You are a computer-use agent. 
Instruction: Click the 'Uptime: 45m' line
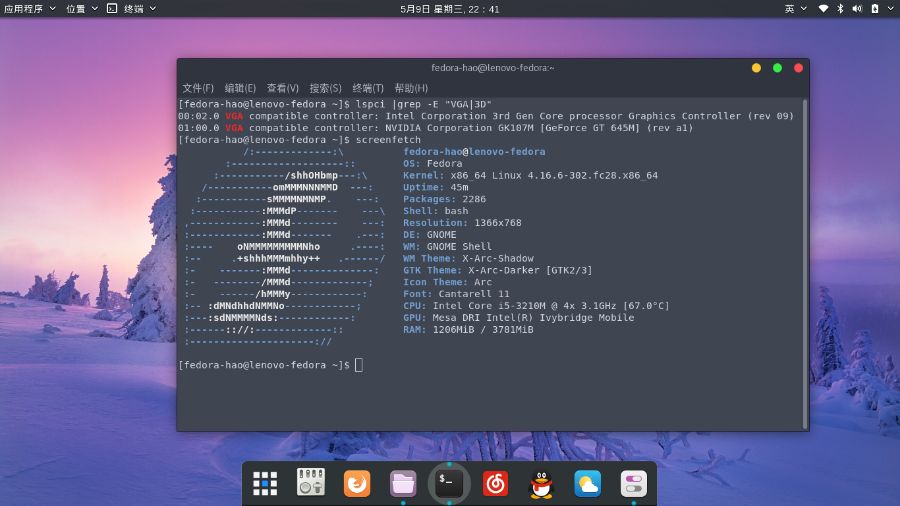pyautogui.click(x=436, y=187)
